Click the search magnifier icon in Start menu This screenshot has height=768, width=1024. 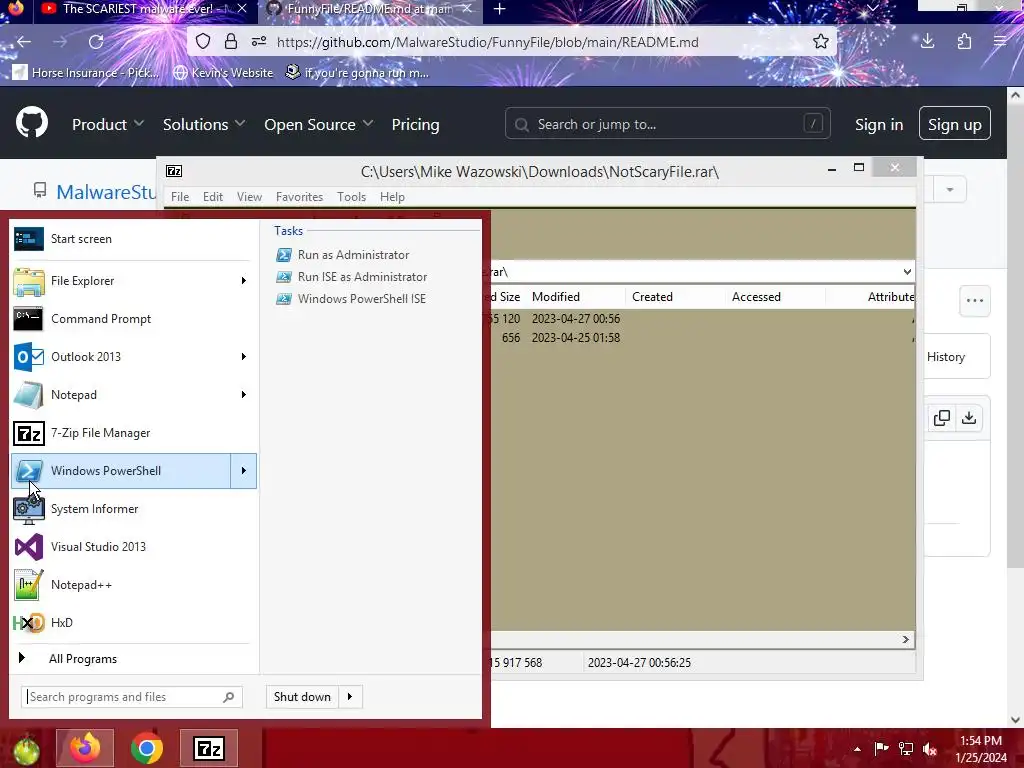(229, 697)
